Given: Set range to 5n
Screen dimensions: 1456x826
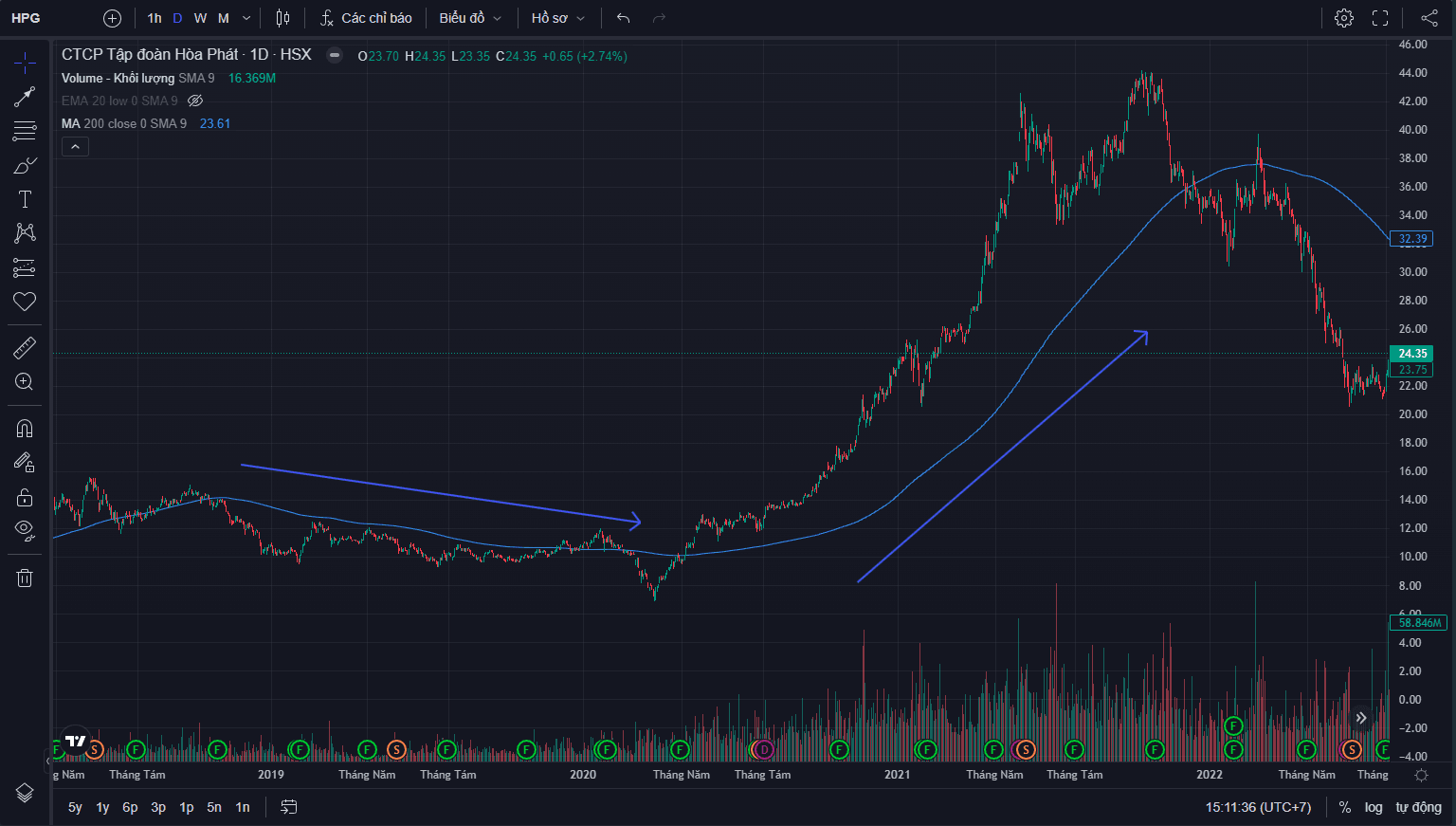Looking at the screenshot, I should (214, 807).
